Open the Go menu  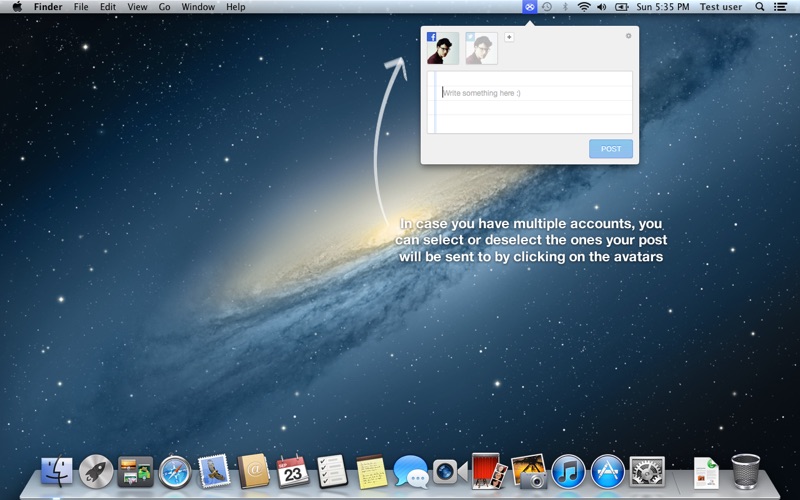pyautogui.click(x=164, y=7)
